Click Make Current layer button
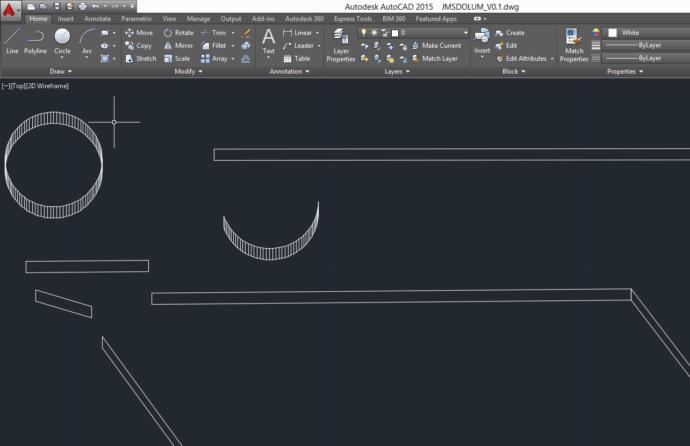Screen dimensions: 690x446 437,46
